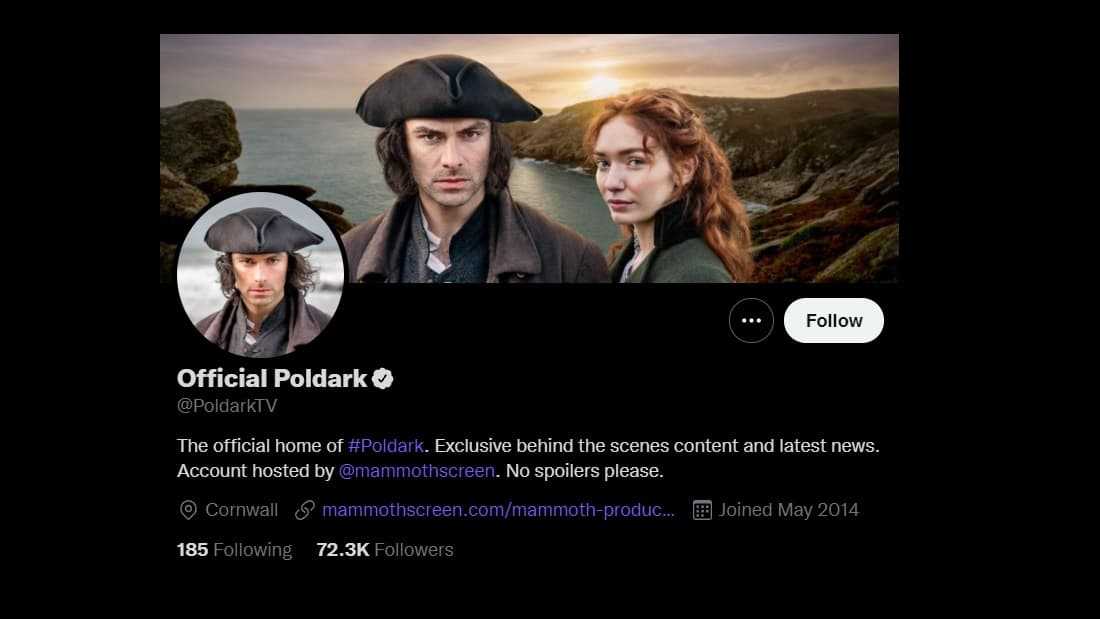Click the Cornwall location text

coord(241,510)
